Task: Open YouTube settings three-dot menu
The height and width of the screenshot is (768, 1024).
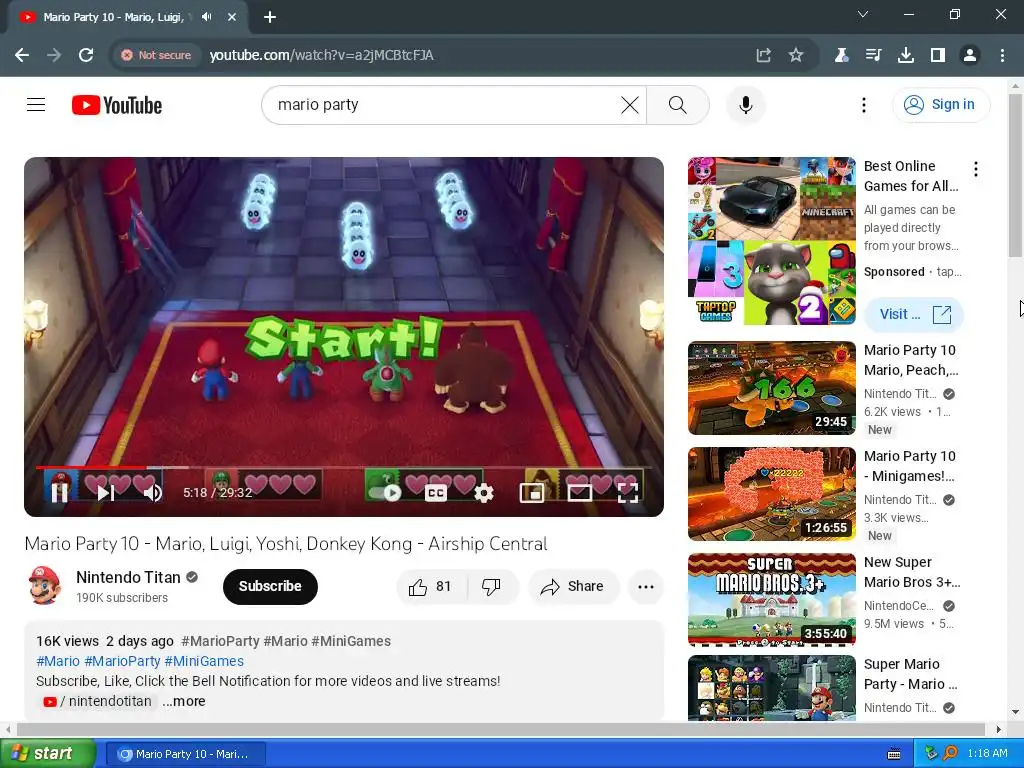Action: coord(863,104)
